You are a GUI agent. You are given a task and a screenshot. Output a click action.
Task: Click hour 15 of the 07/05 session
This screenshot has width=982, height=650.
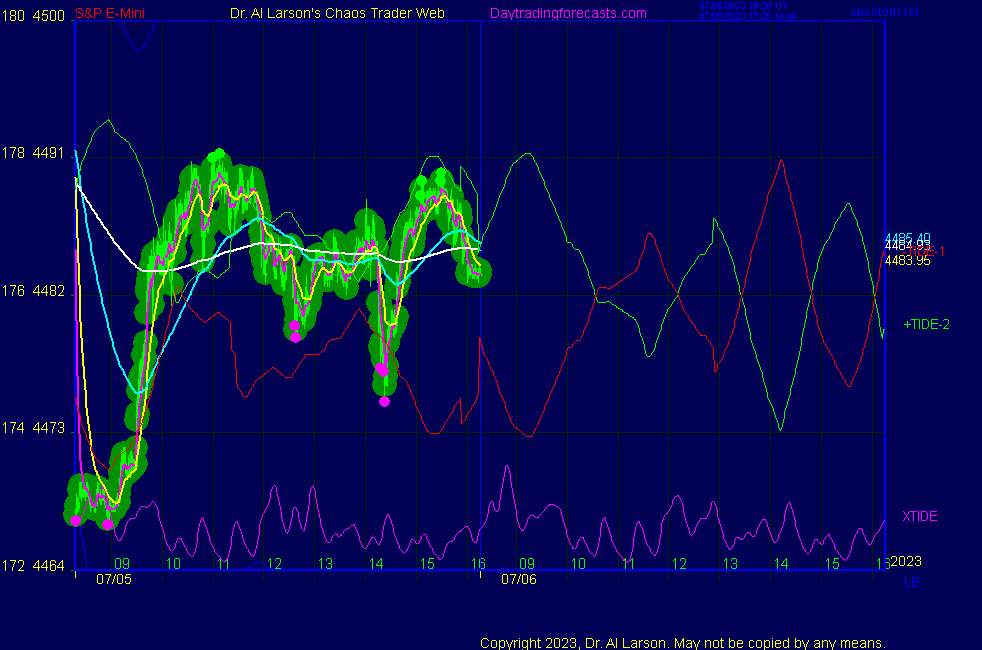click(x=427, y=564)
